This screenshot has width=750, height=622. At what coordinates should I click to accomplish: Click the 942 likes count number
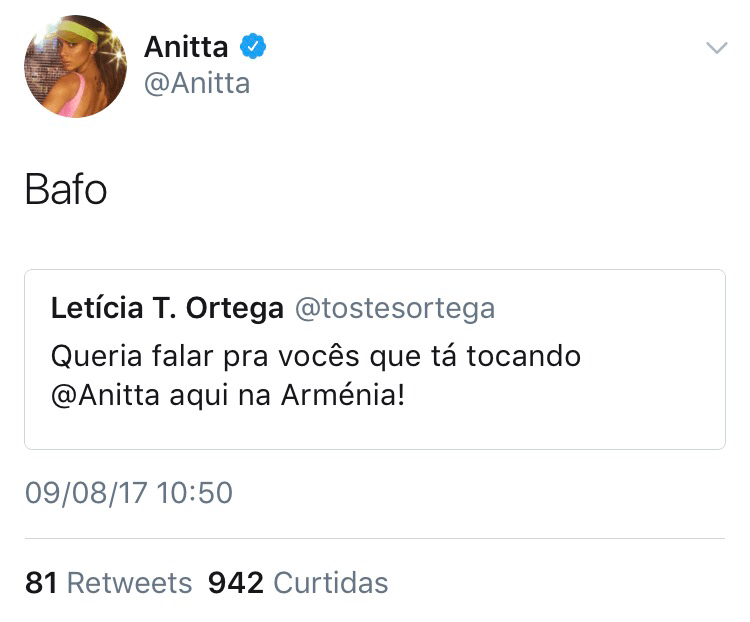(x=236, y=583)
